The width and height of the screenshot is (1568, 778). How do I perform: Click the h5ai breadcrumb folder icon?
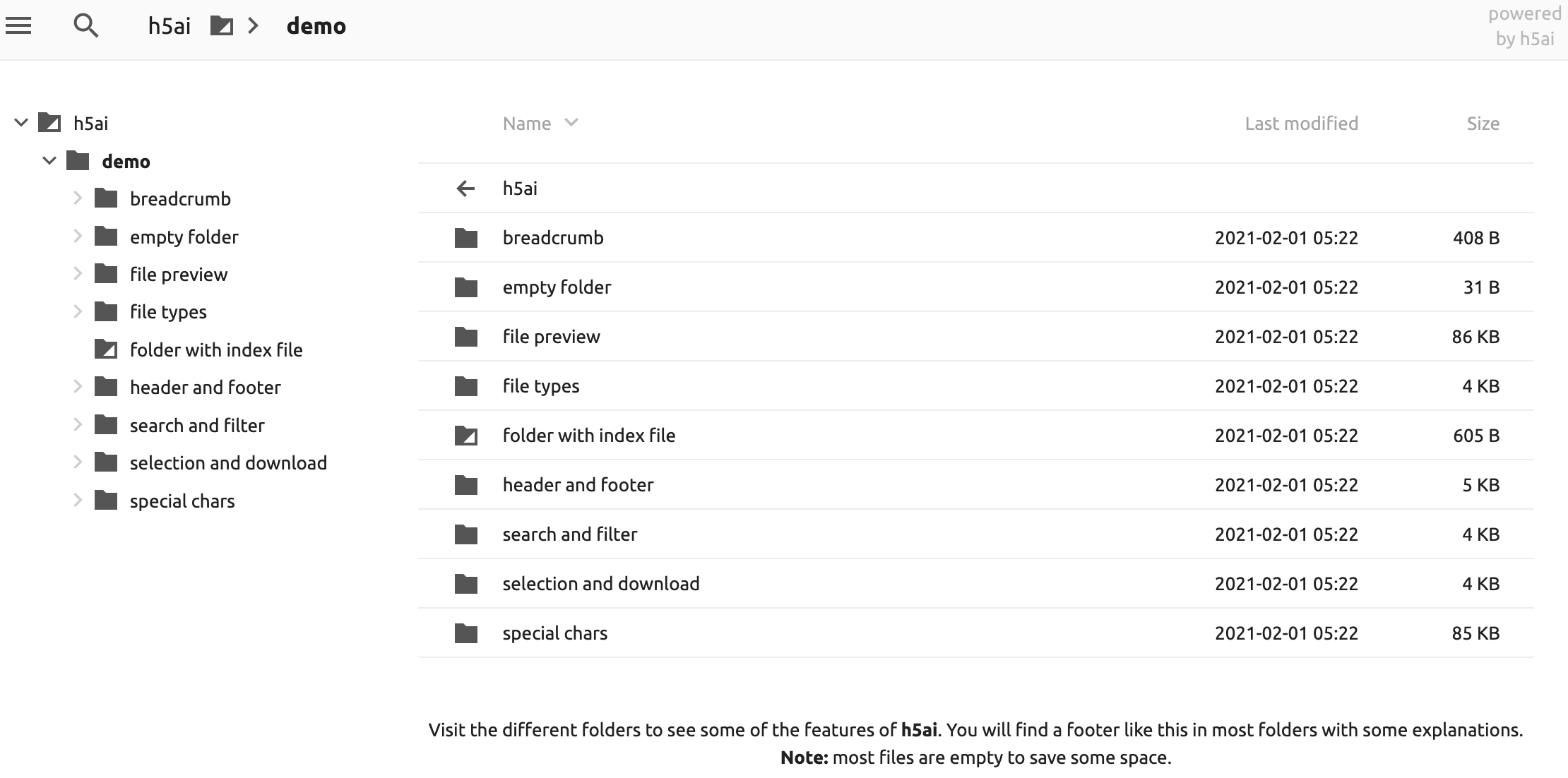(x=222, y=26)
